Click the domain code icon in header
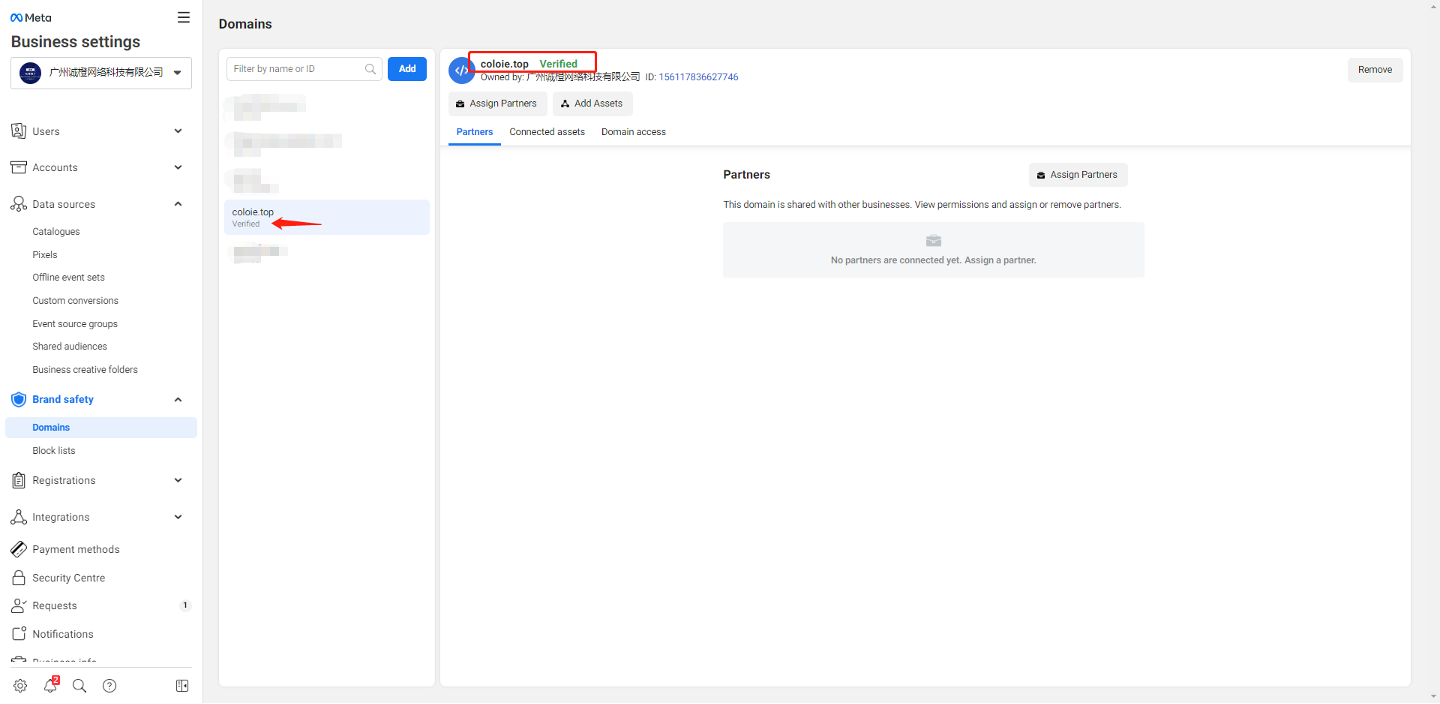This screenshot has height=704, width=1440. click(461, 70)
